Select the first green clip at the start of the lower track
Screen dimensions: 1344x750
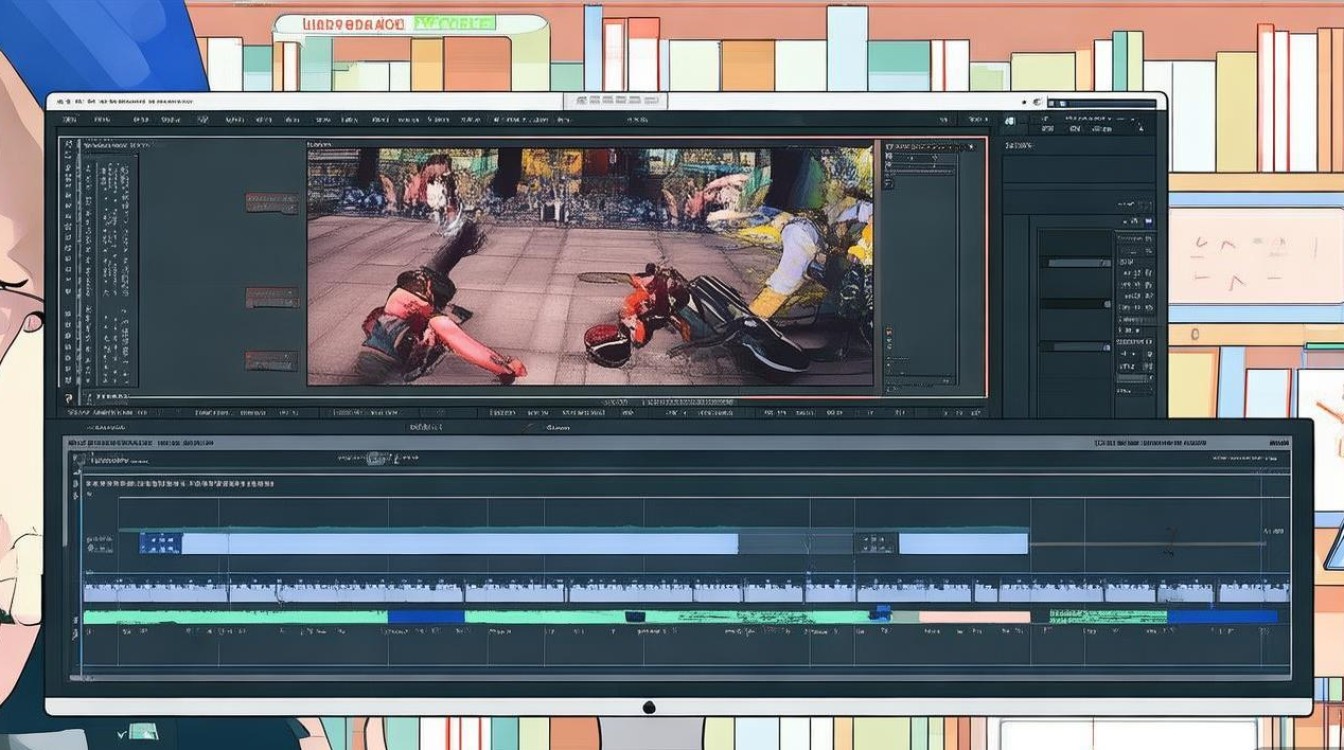point(235,617)
